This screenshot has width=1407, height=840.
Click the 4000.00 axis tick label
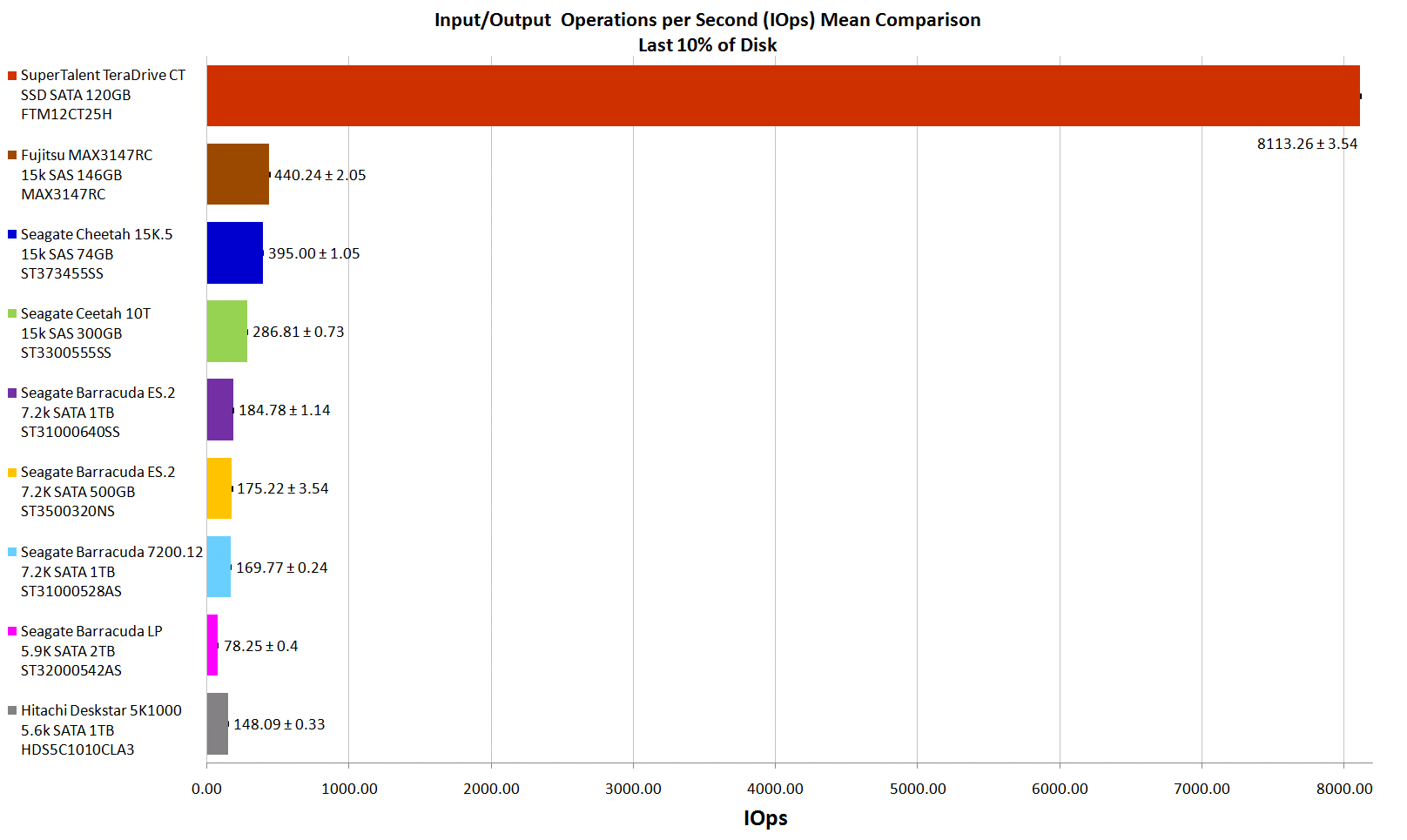coord(775,789)
